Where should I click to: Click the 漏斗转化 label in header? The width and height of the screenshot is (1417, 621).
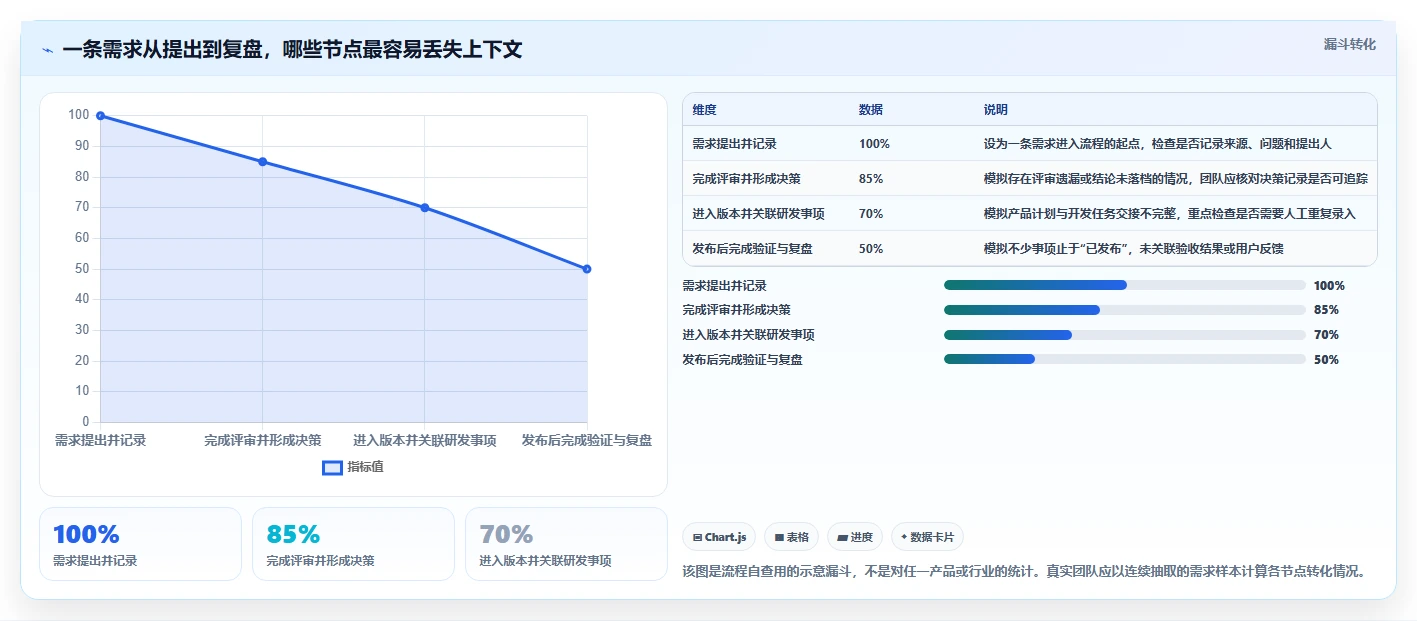tap(1350, 44)
